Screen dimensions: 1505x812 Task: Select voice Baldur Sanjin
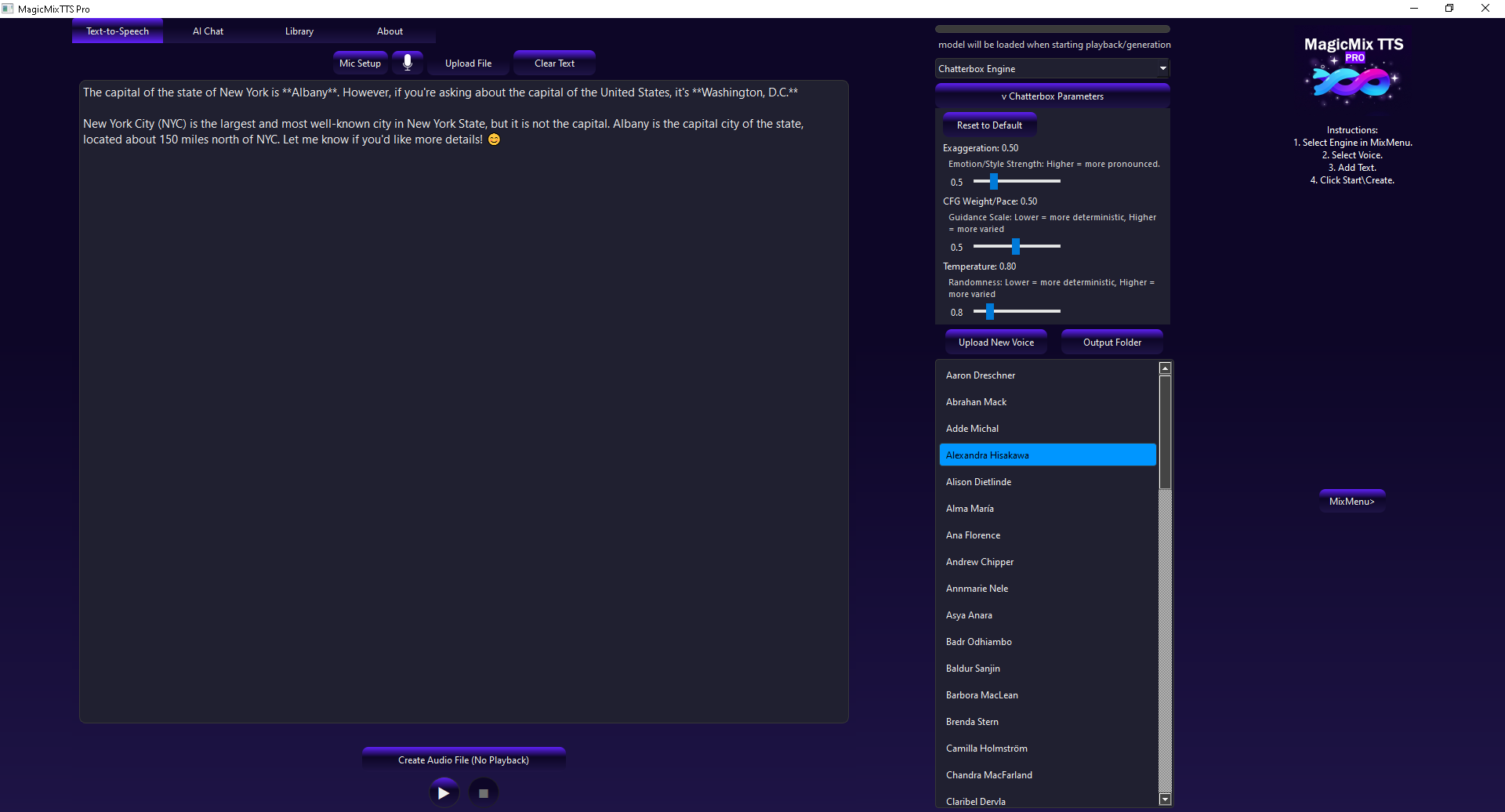coord(1048,669)
